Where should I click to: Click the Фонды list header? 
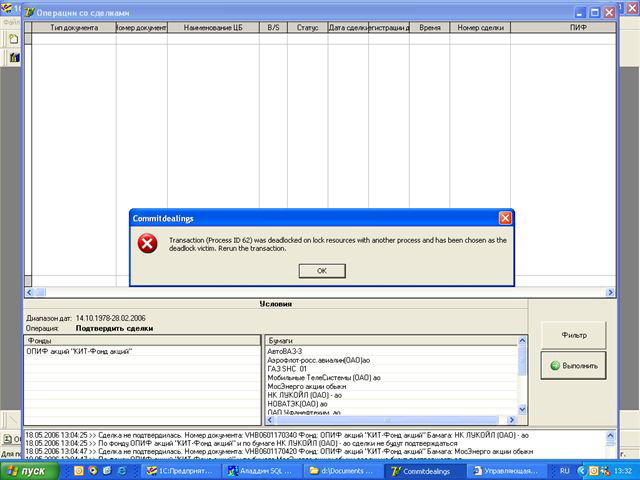click(x=142, y=340)
